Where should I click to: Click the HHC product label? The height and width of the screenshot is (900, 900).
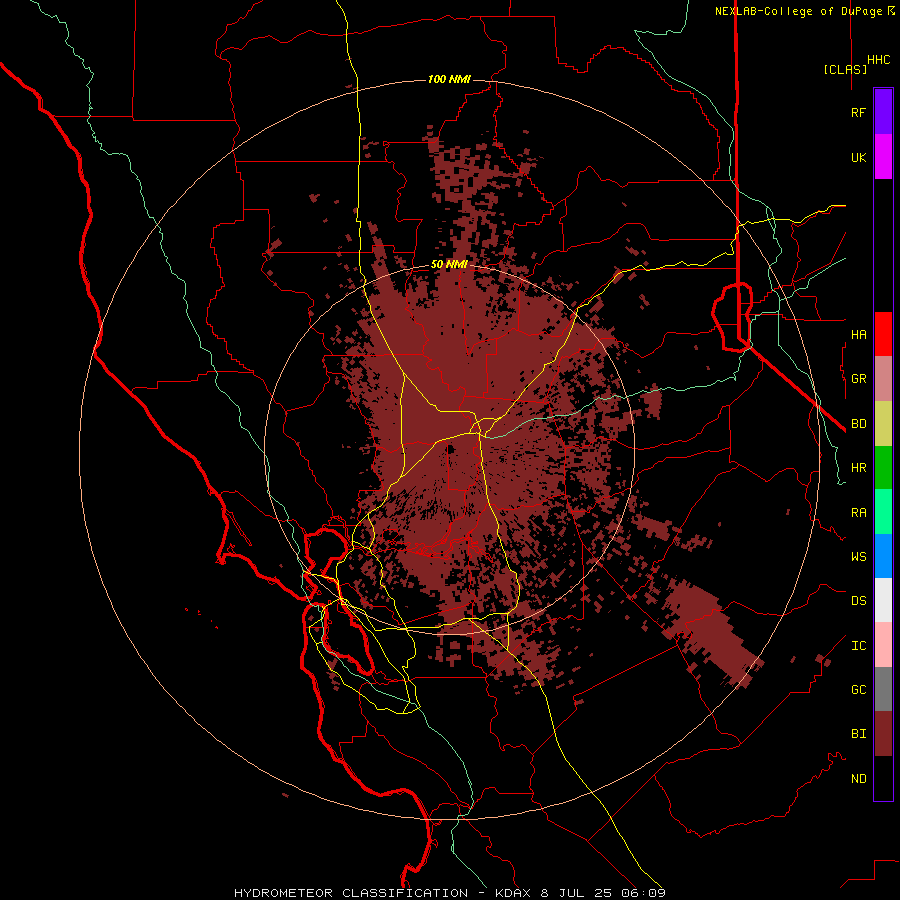coord(879,60)
